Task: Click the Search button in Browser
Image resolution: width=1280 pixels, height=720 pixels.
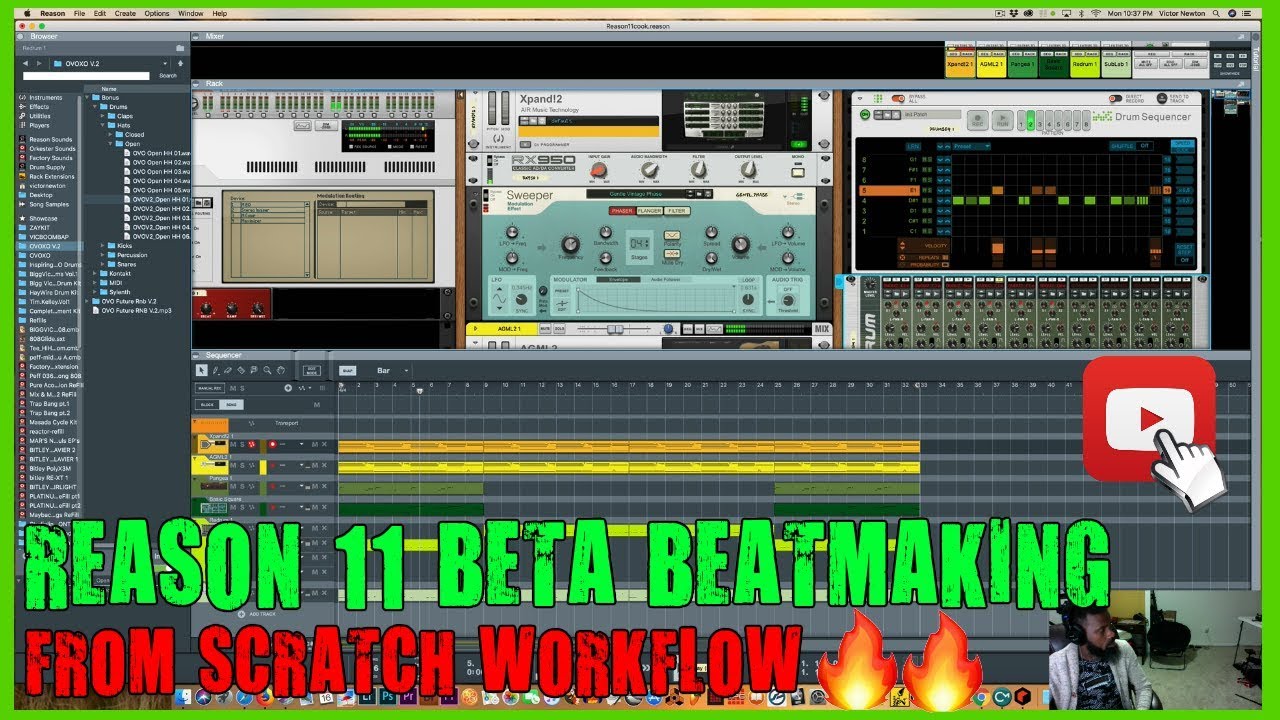Action: (168, 76)
